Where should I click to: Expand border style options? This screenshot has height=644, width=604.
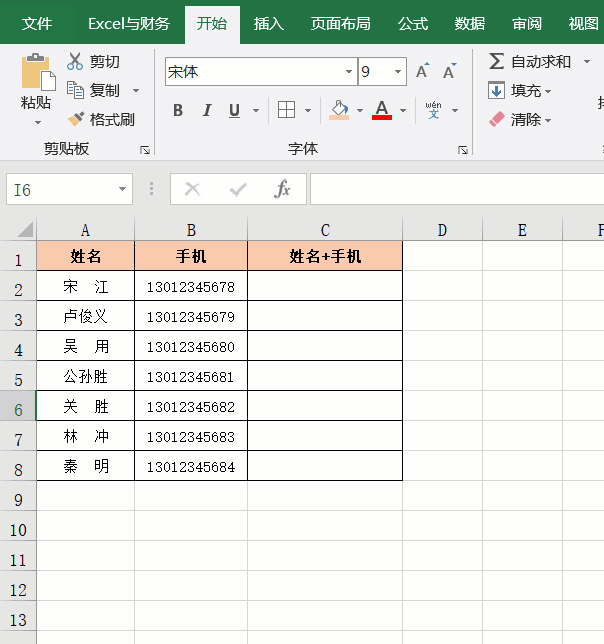click(308, 110)
